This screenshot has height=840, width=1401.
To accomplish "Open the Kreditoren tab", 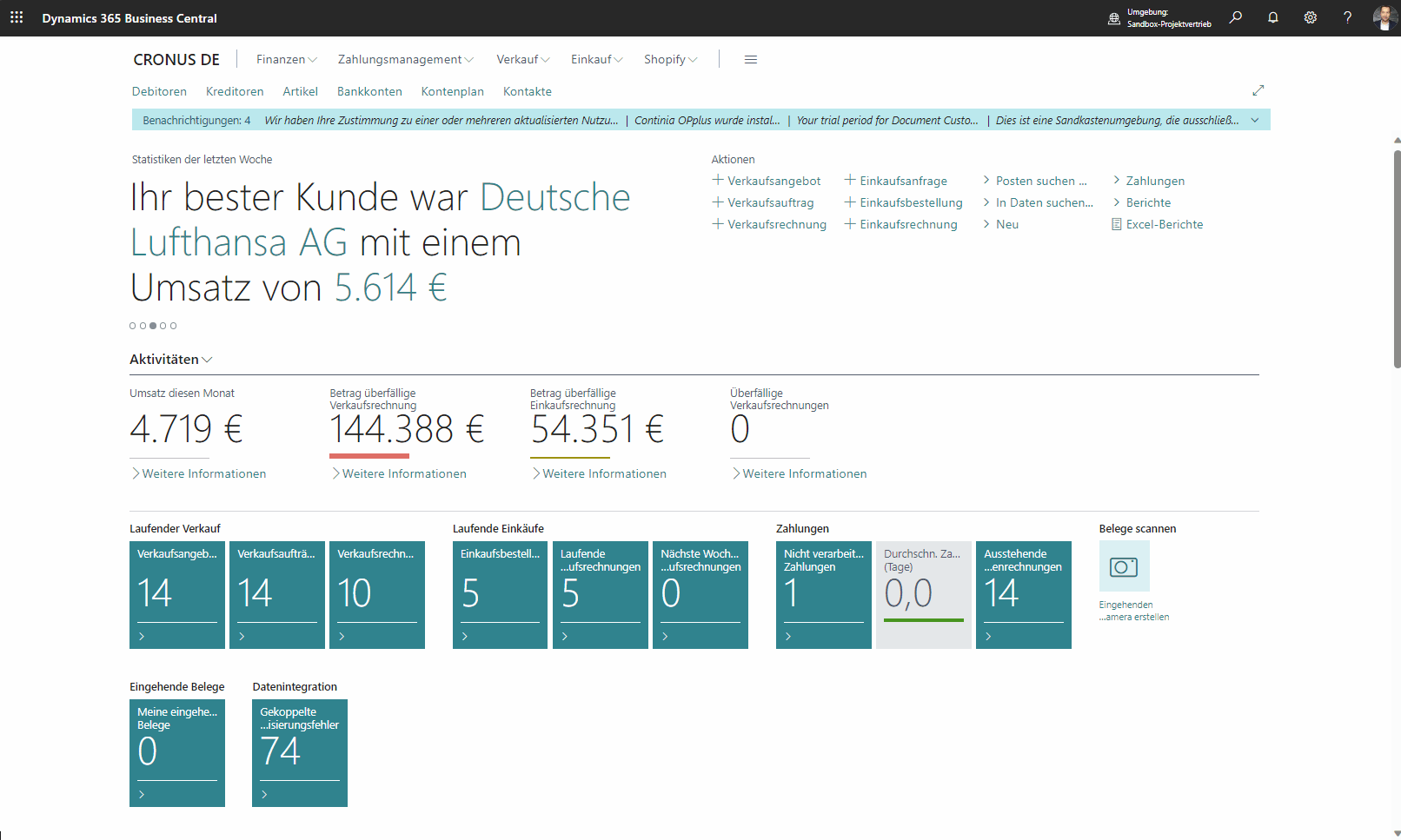I will pyautogui.click(x=235, y=91).
